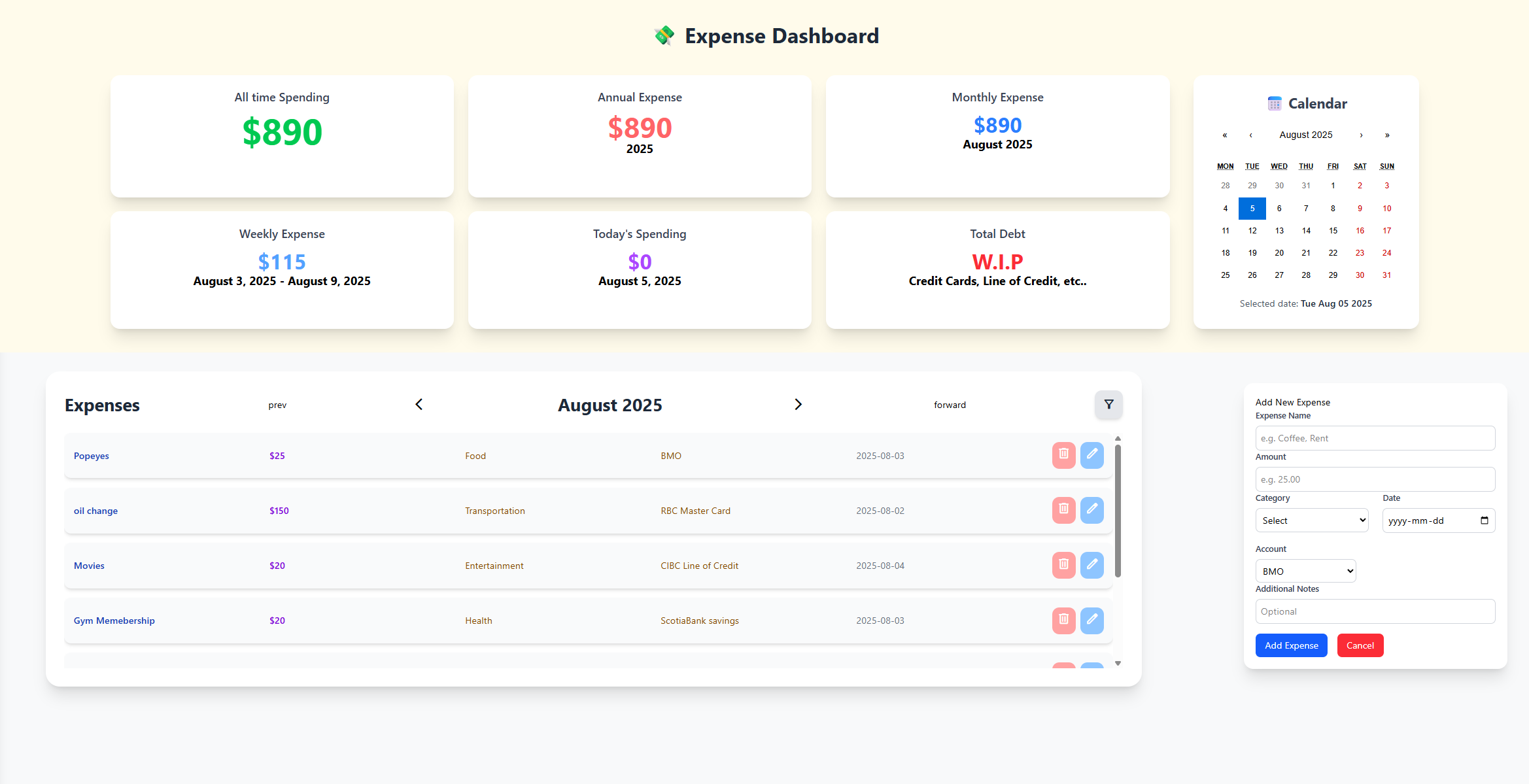Open the Date picker in Add New Expense
Screen dimensions: 1529x784
pos(1437,520)
